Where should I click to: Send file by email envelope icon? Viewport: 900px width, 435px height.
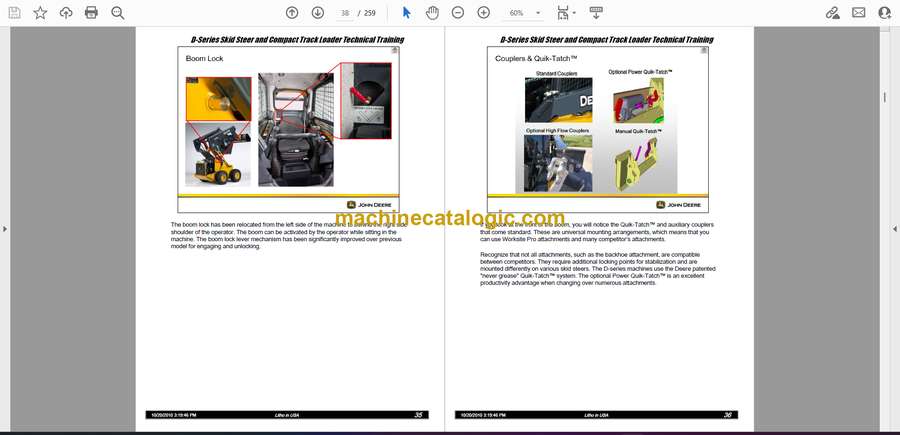coord(859,13)
